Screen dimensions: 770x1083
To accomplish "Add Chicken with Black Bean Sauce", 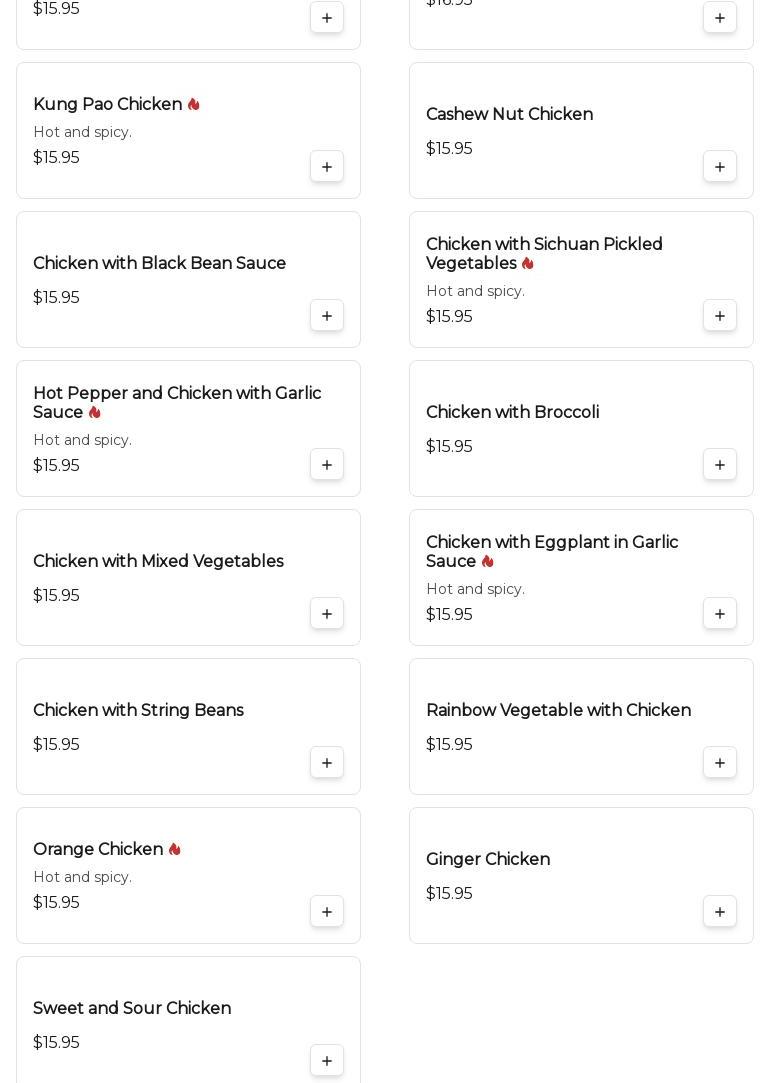I will 327,316.
